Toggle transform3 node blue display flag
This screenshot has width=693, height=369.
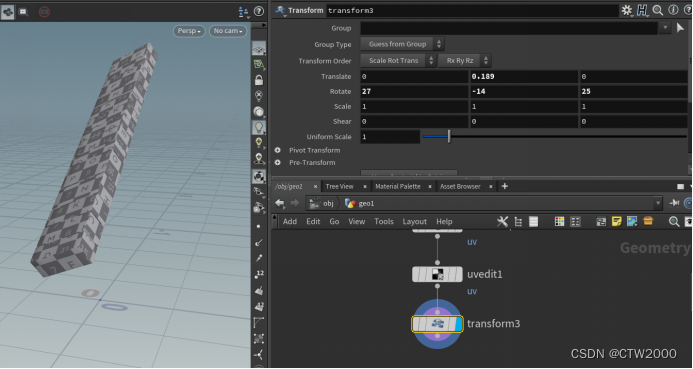pos(458,324)
